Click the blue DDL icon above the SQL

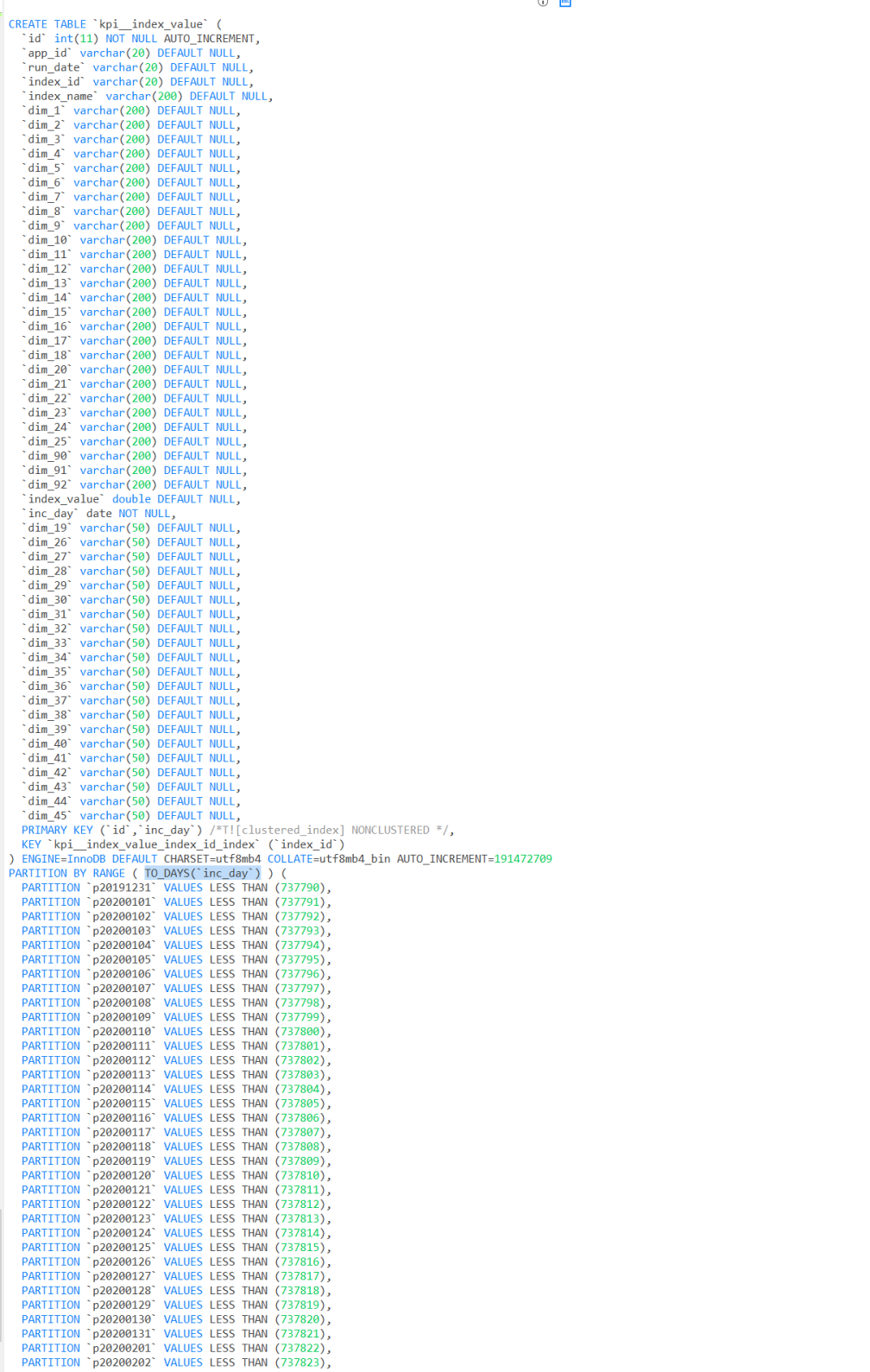(565, 3)
